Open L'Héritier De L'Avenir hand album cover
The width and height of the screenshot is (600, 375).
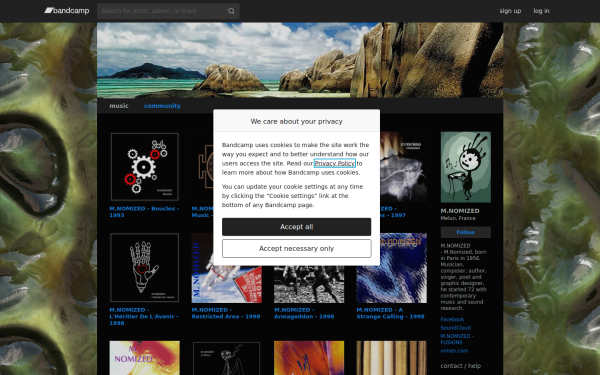point(144,268)
